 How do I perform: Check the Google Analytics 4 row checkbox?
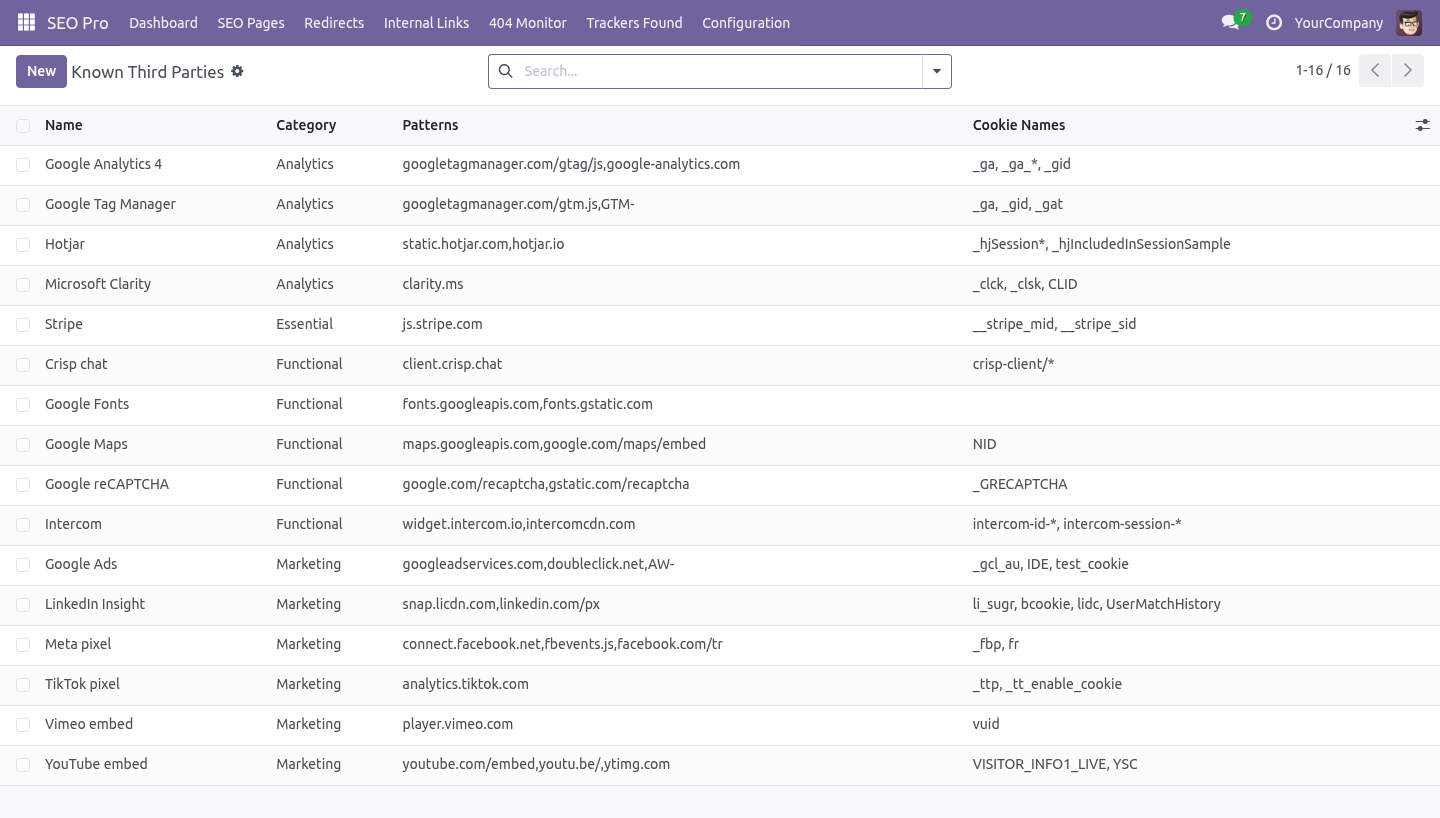pos(23,165)
